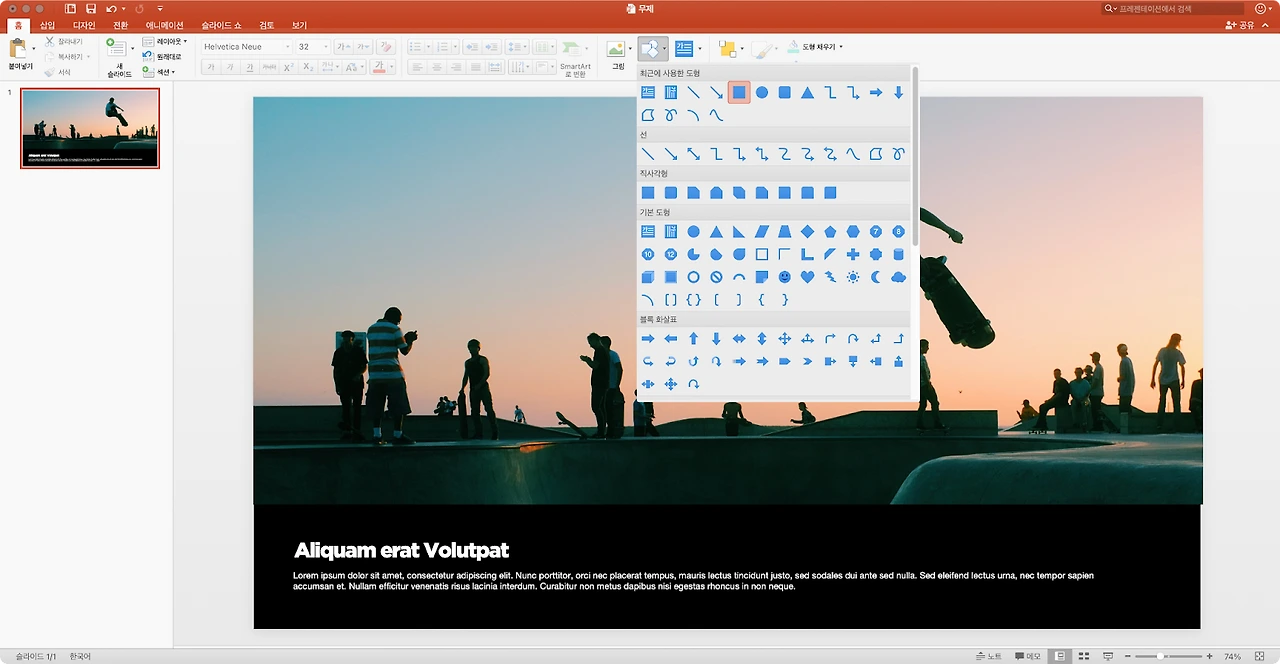Toggle italic formatting
Image resolution: width=1280 pixels, height=664 pixels.
click(x=230, y=67)
